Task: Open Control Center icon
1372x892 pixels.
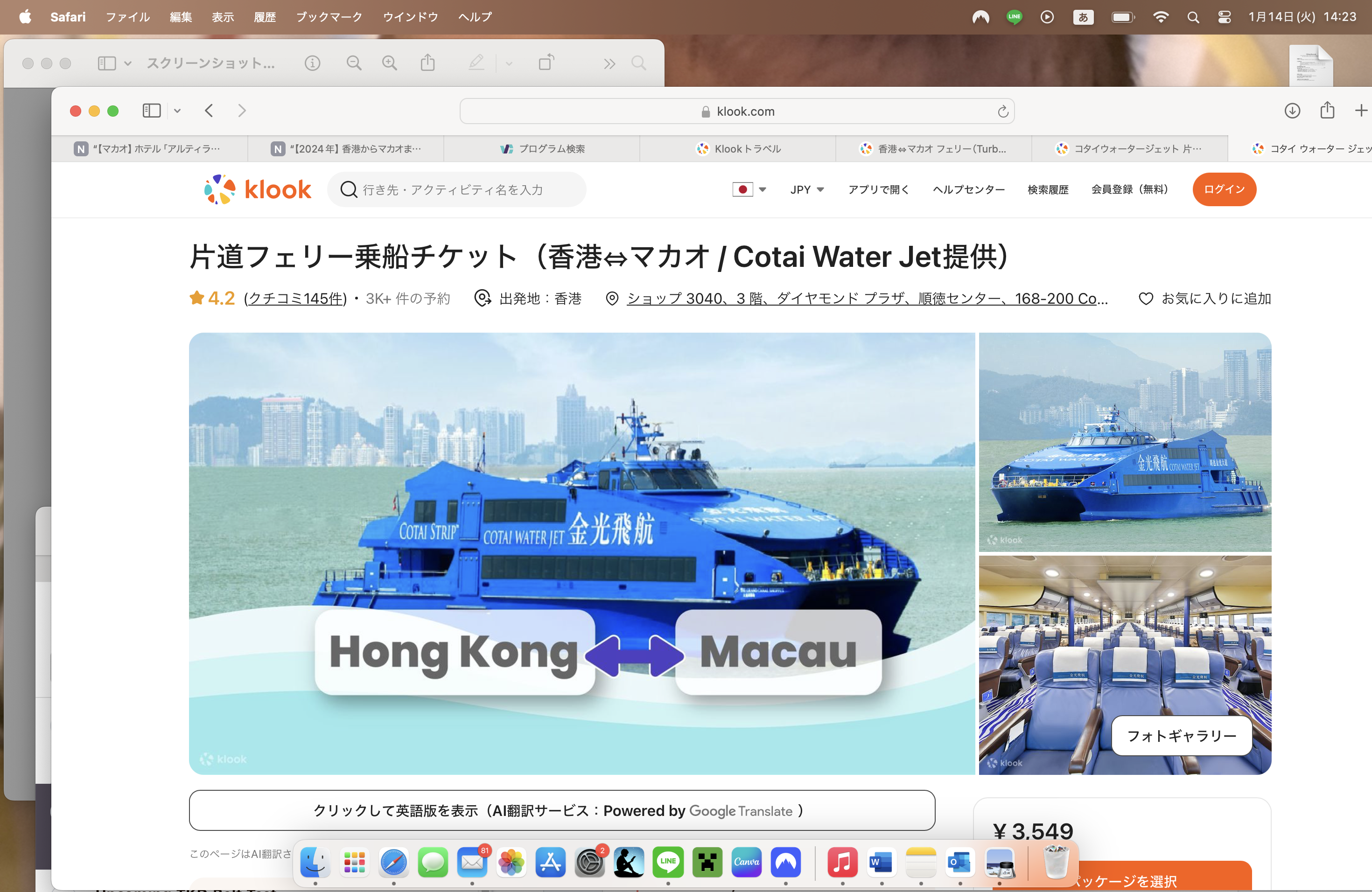Action: point(1225,17)
